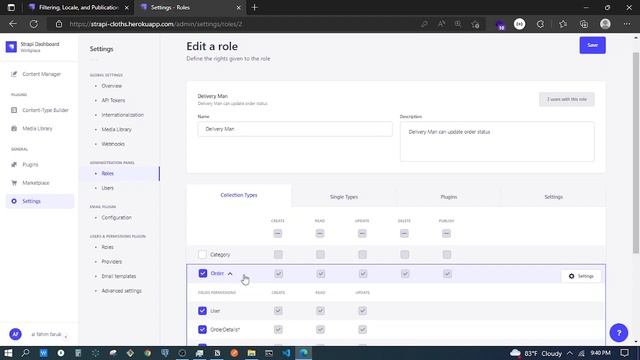Open the Order row Settings button

581,276
